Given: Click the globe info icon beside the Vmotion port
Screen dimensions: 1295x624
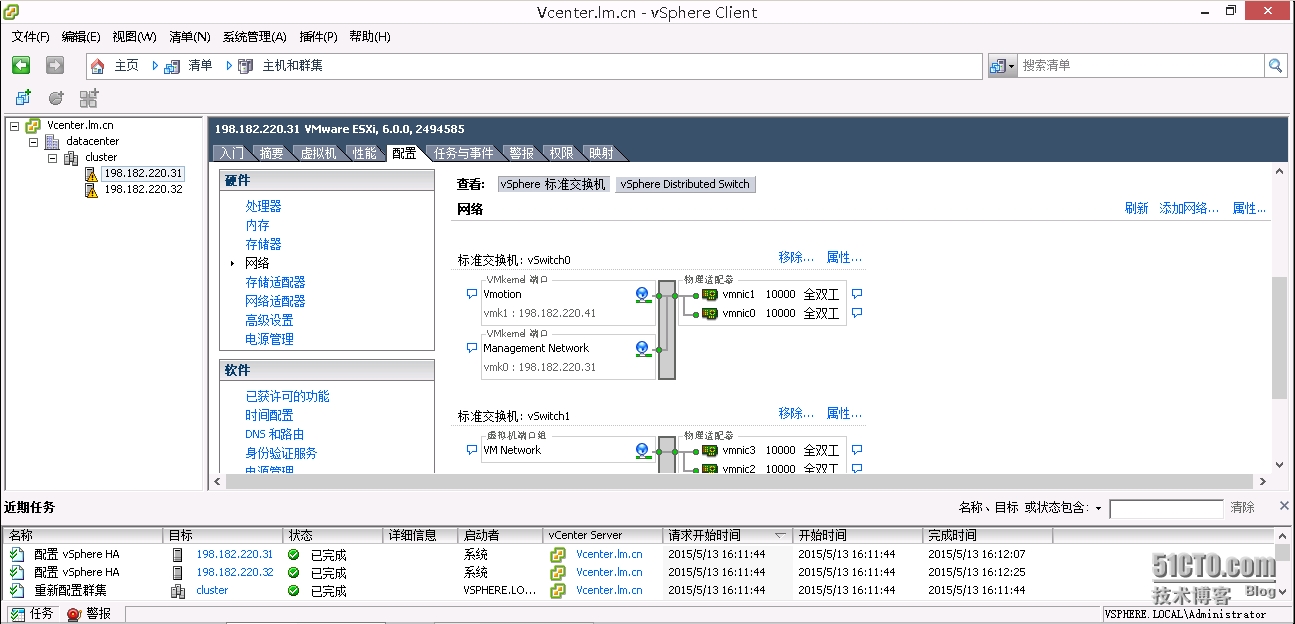Looking at the screenshot, I should [x=641, y=293].
